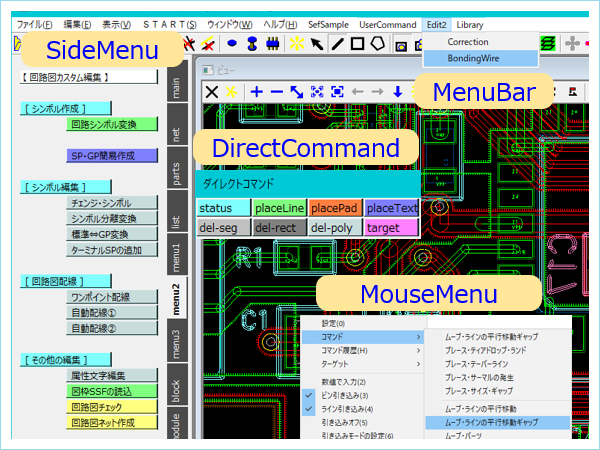600x450 pixels.
Task: Open the Edit2 menu dropdown
Action: click(436, 23)
